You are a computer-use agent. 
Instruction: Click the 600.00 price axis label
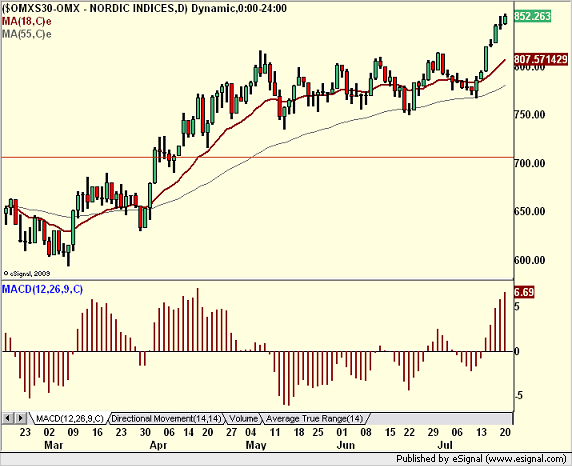(x=529, y=260)
